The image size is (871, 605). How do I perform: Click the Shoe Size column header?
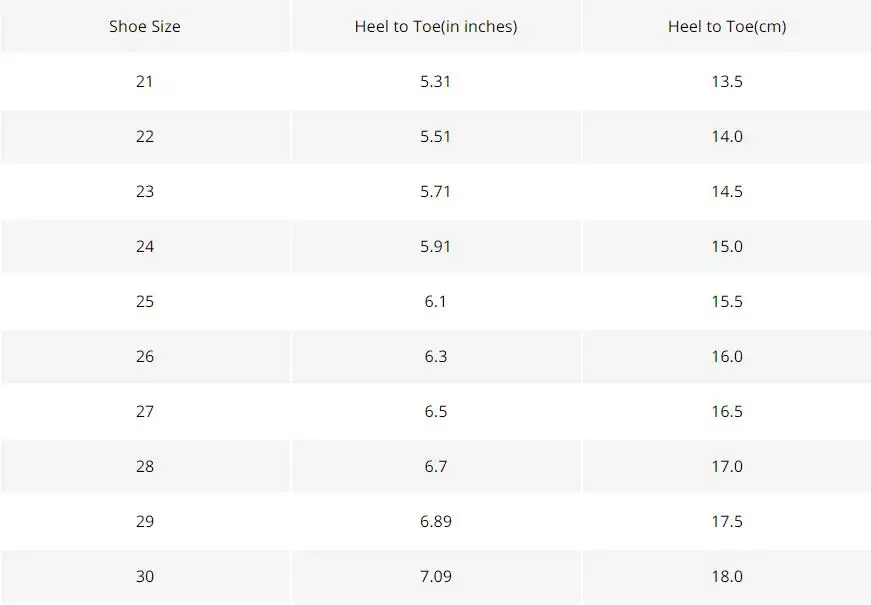point(144,27)
